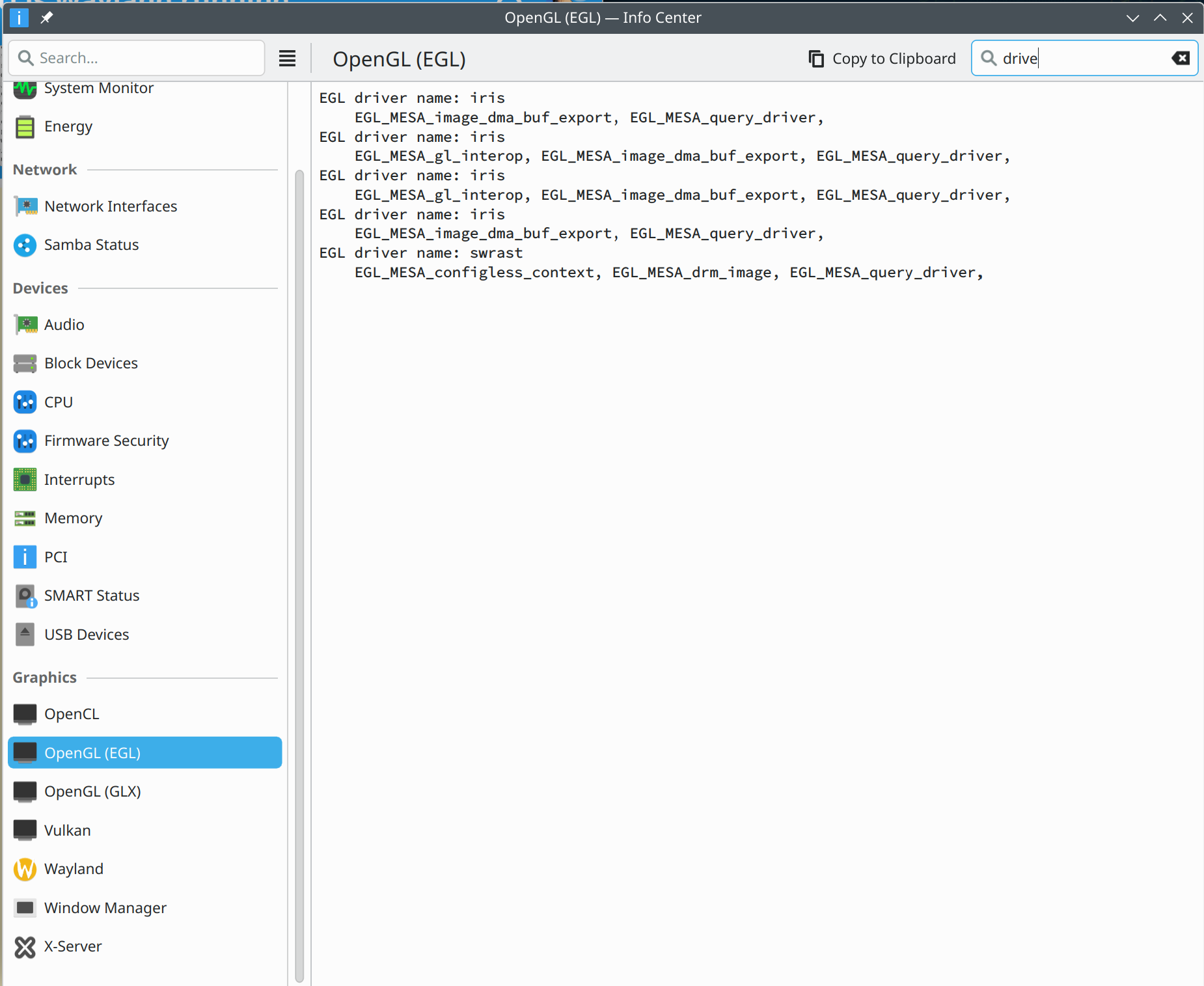The image size is (1204, 986).
Task: Open the Wayland module icon
Action: click(x=25, y=870)
